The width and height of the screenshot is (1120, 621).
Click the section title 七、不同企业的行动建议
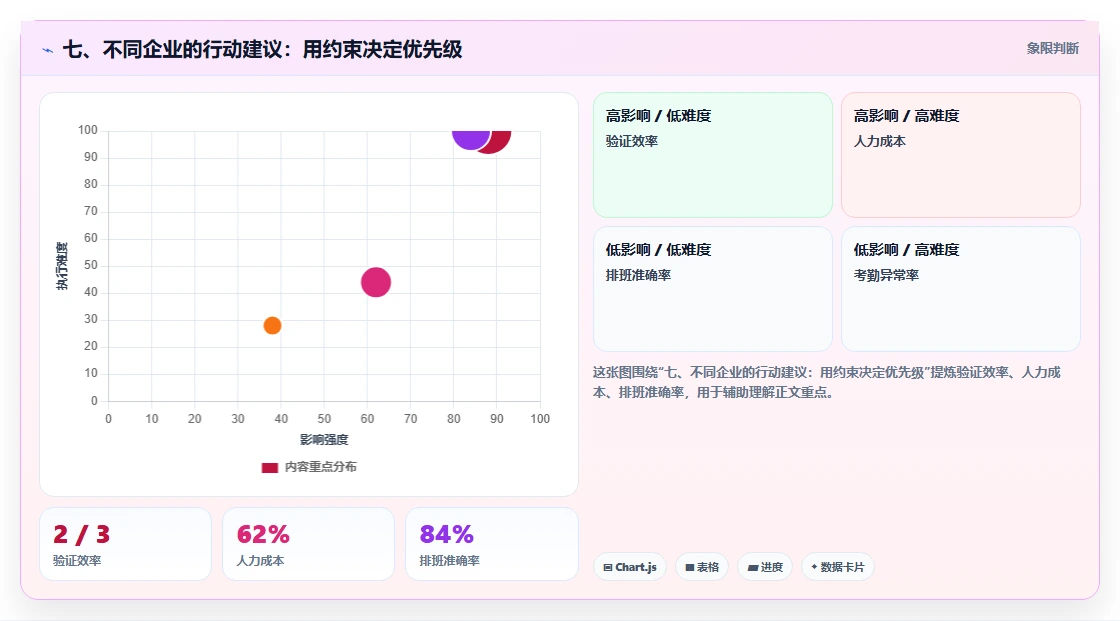(262, 49)
